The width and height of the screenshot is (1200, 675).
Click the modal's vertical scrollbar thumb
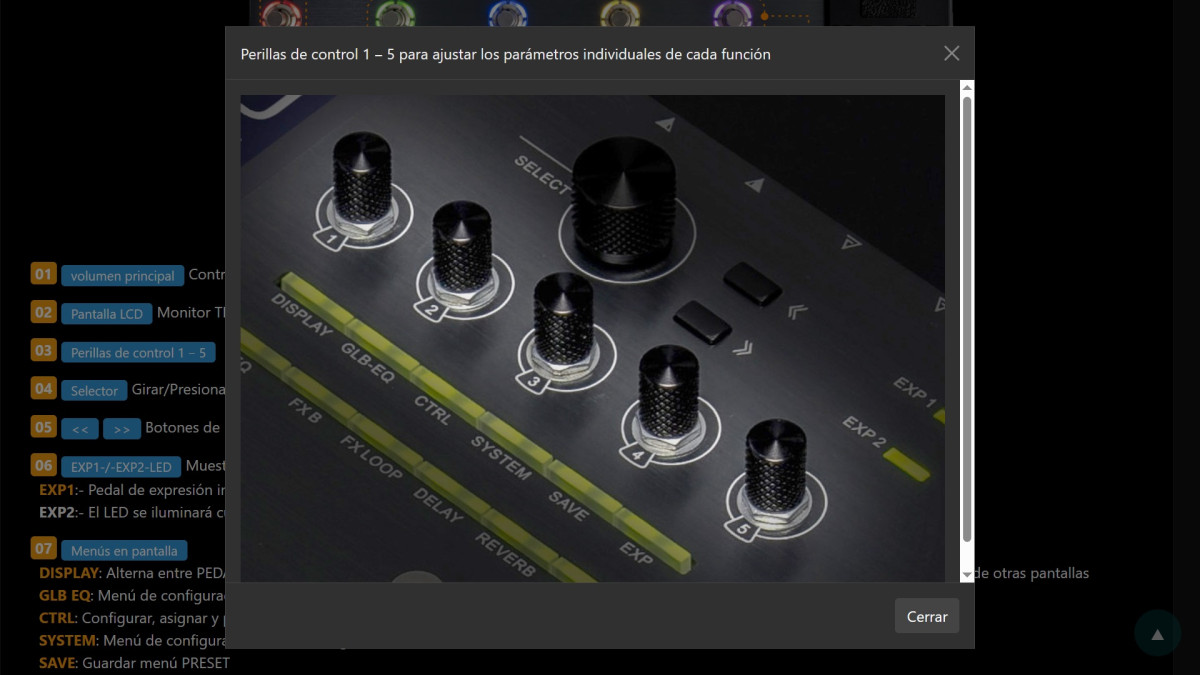967,320
